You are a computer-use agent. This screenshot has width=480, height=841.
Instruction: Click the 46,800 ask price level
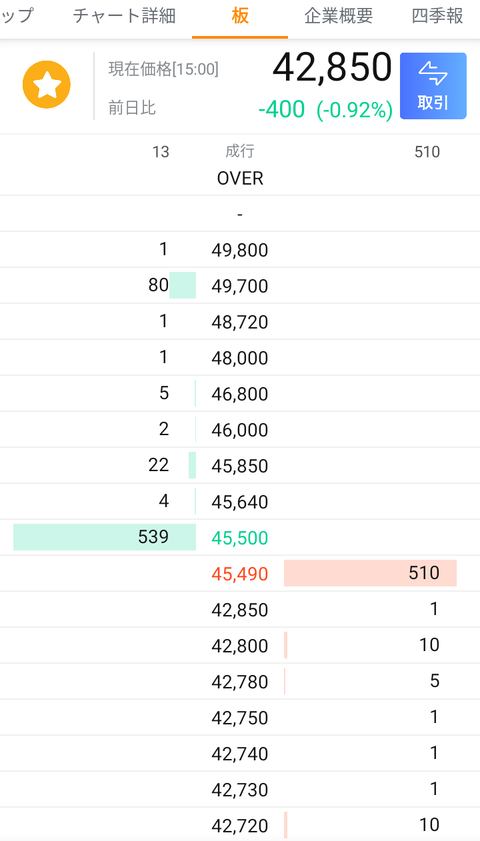tap(240, 394)
